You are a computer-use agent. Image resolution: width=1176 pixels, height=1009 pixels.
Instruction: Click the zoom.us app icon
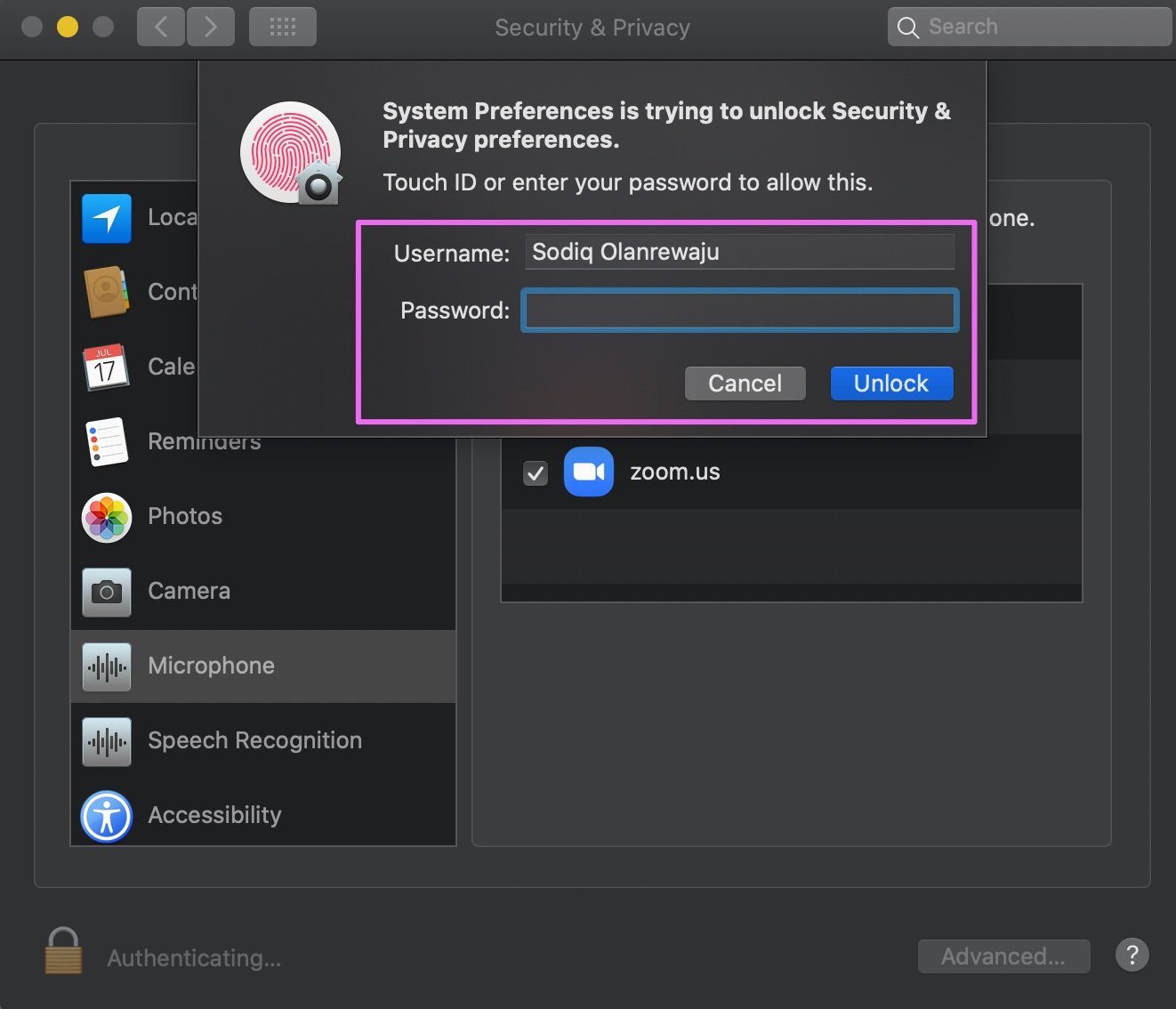tap(589, 472)
